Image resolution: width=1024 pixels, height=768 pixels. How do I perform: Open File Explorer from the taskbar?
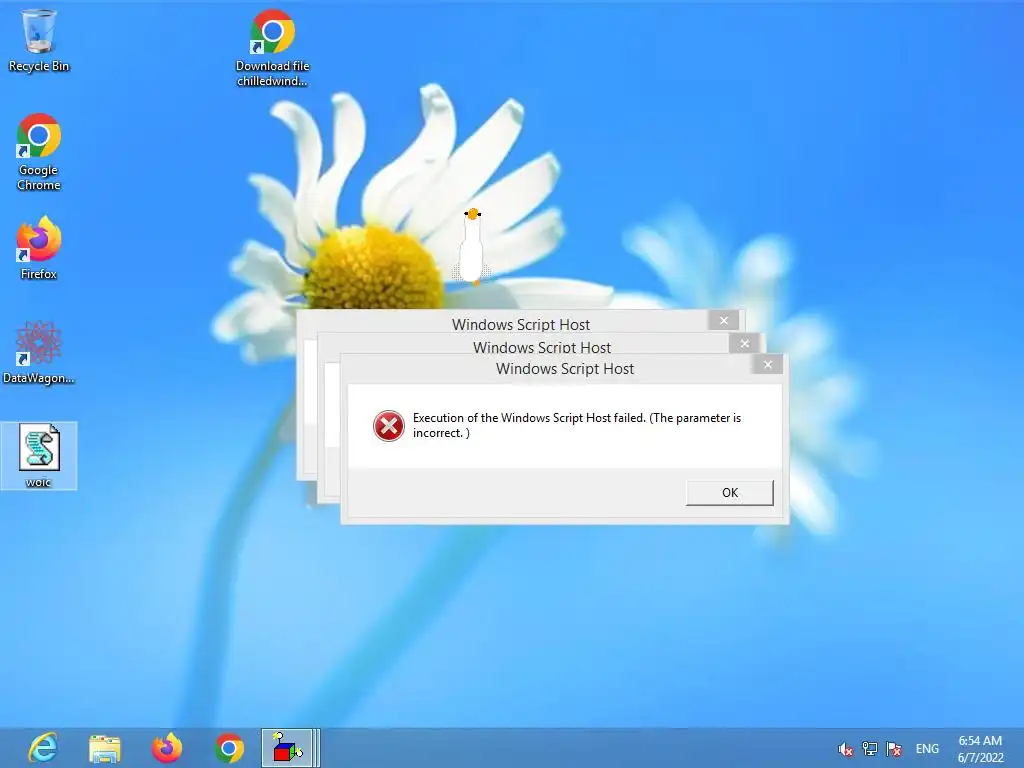[x=104, y=748]
